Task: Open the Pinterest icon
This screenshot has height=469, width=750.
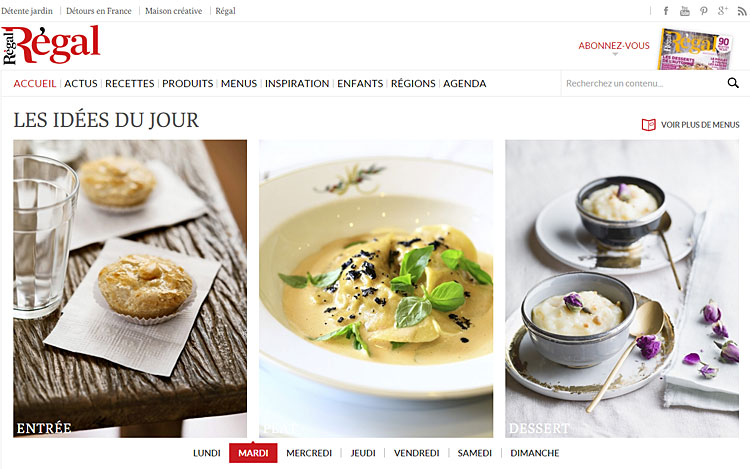Action: 704,11
